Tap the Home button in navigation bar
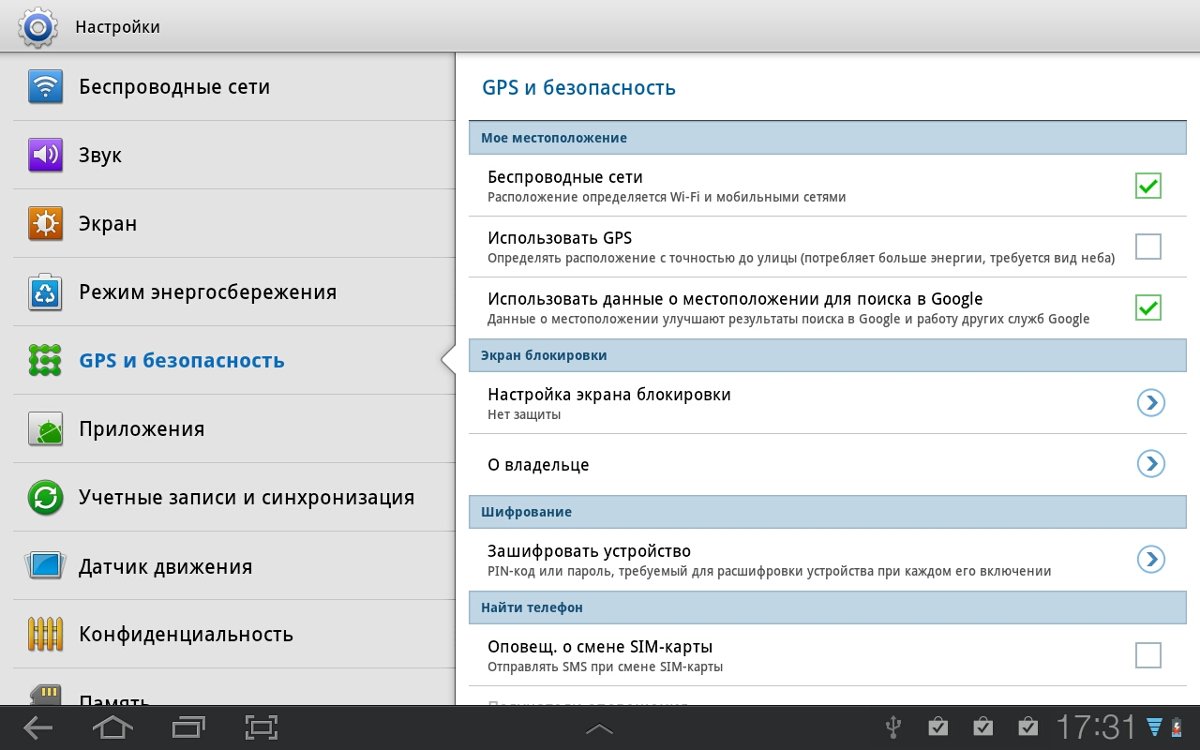The width and height of the screenshot is (1200, 750). (112, 728)
